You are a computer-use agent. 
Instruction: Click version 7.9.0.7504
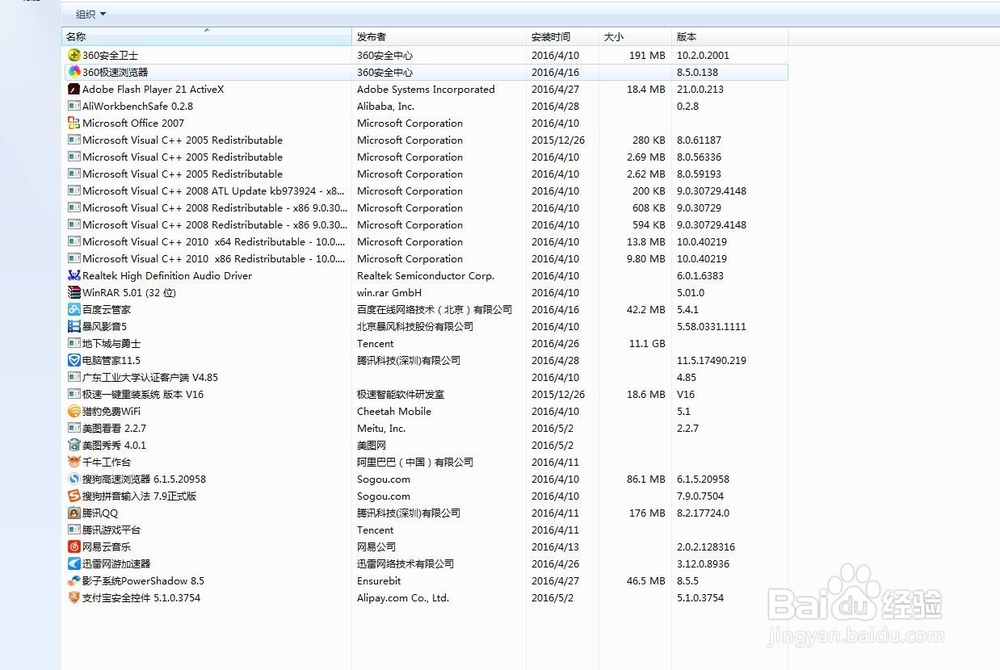click(700, 496)
